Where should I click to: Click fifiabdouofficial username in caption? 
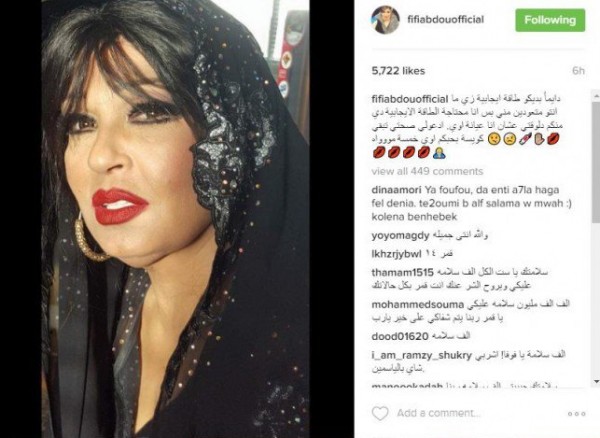(x=410, y=99)
